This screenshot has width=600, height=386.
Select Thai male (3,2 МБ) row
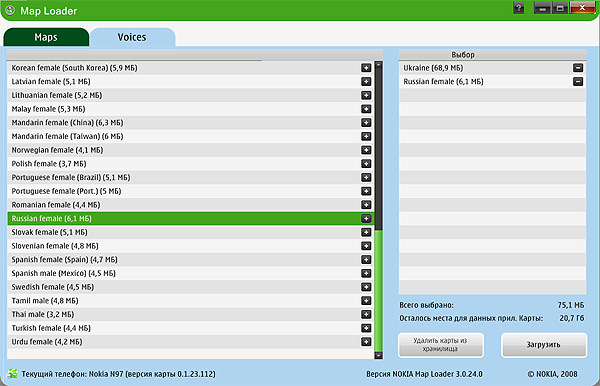pyautogui.click(x=190, y=314)
